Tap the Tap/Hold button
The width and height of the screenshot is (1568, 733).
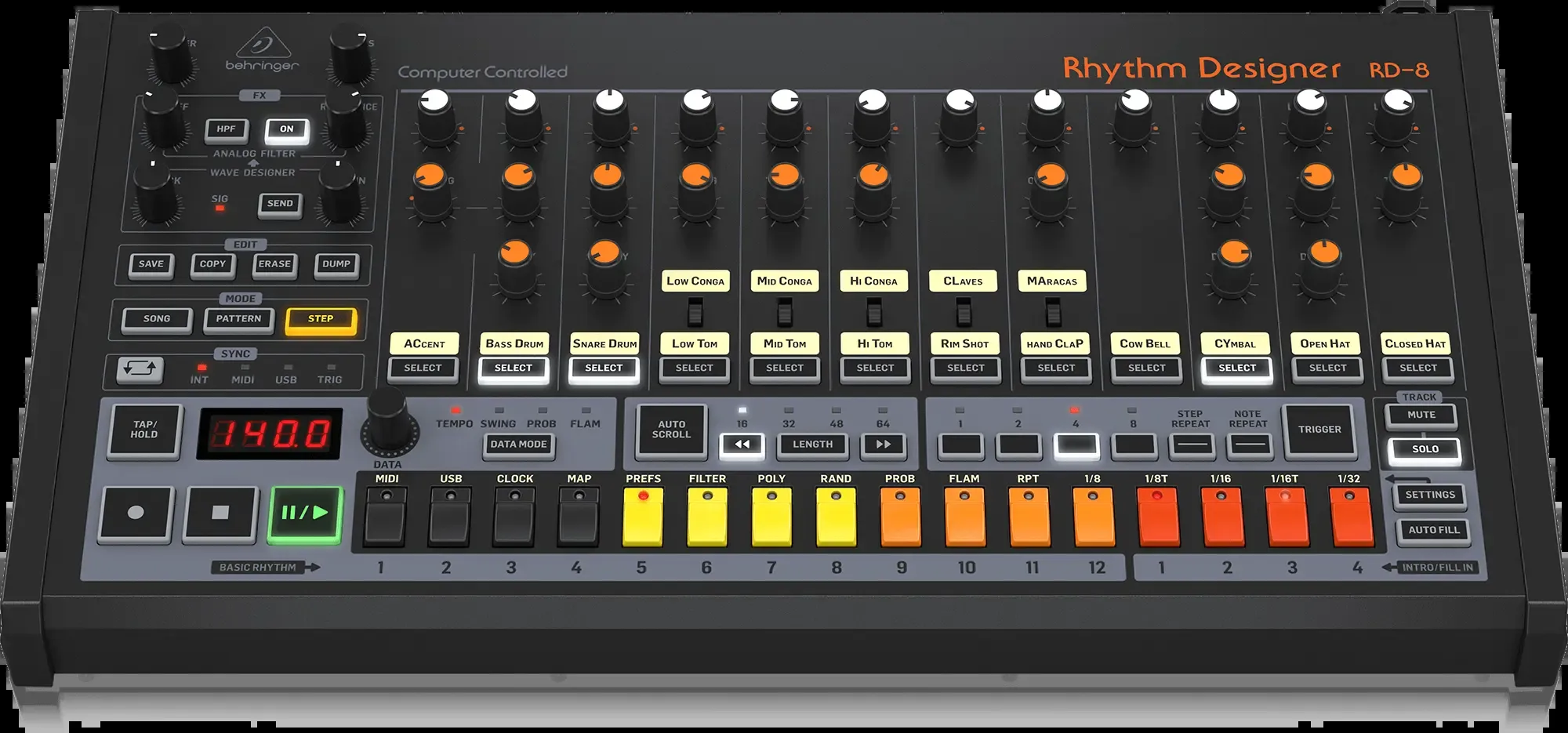pyautogui.click(x=145, y=430)
